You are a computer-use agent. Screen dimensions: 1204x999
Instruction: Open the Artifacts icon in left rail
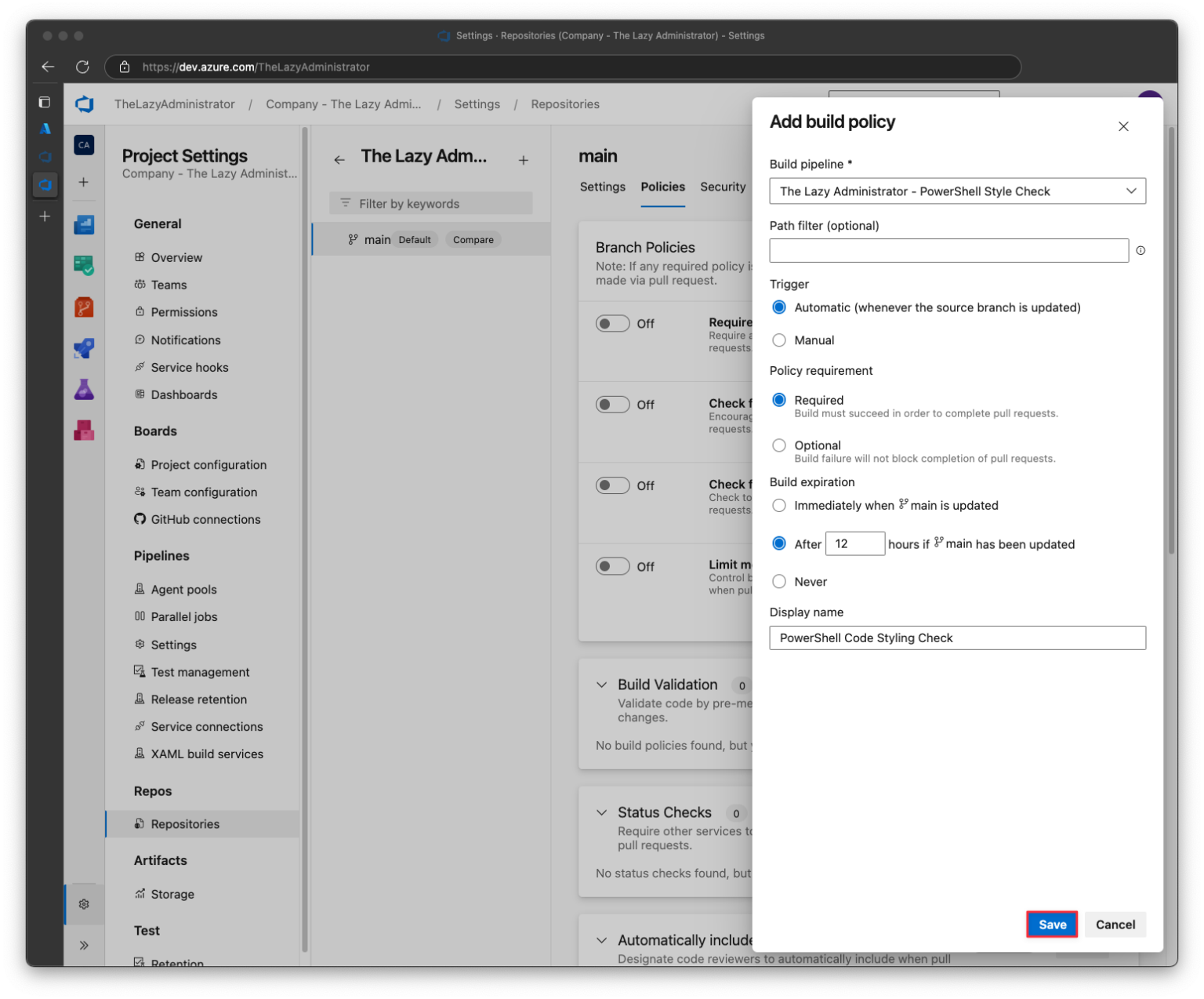click(84, 430)
